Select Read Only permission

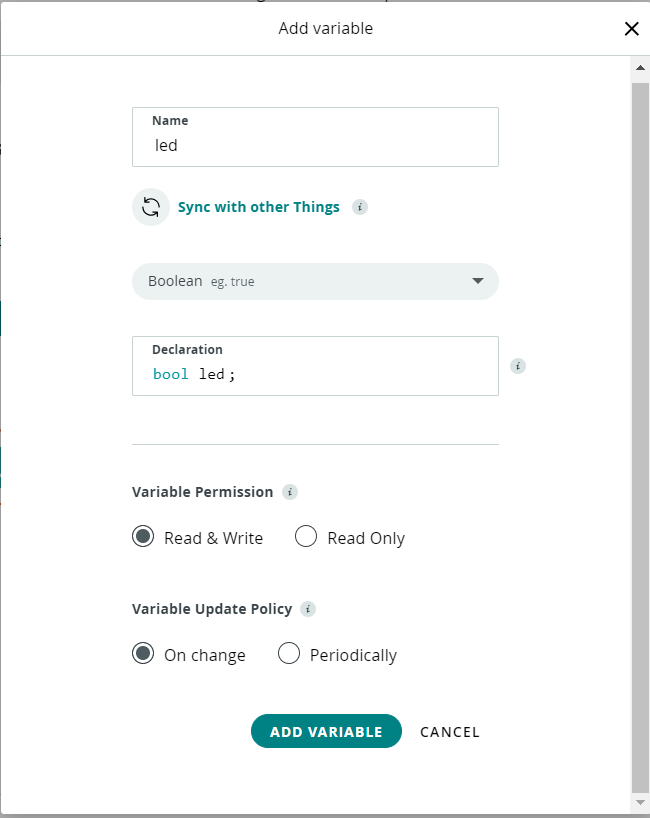(x=306, y=537)
